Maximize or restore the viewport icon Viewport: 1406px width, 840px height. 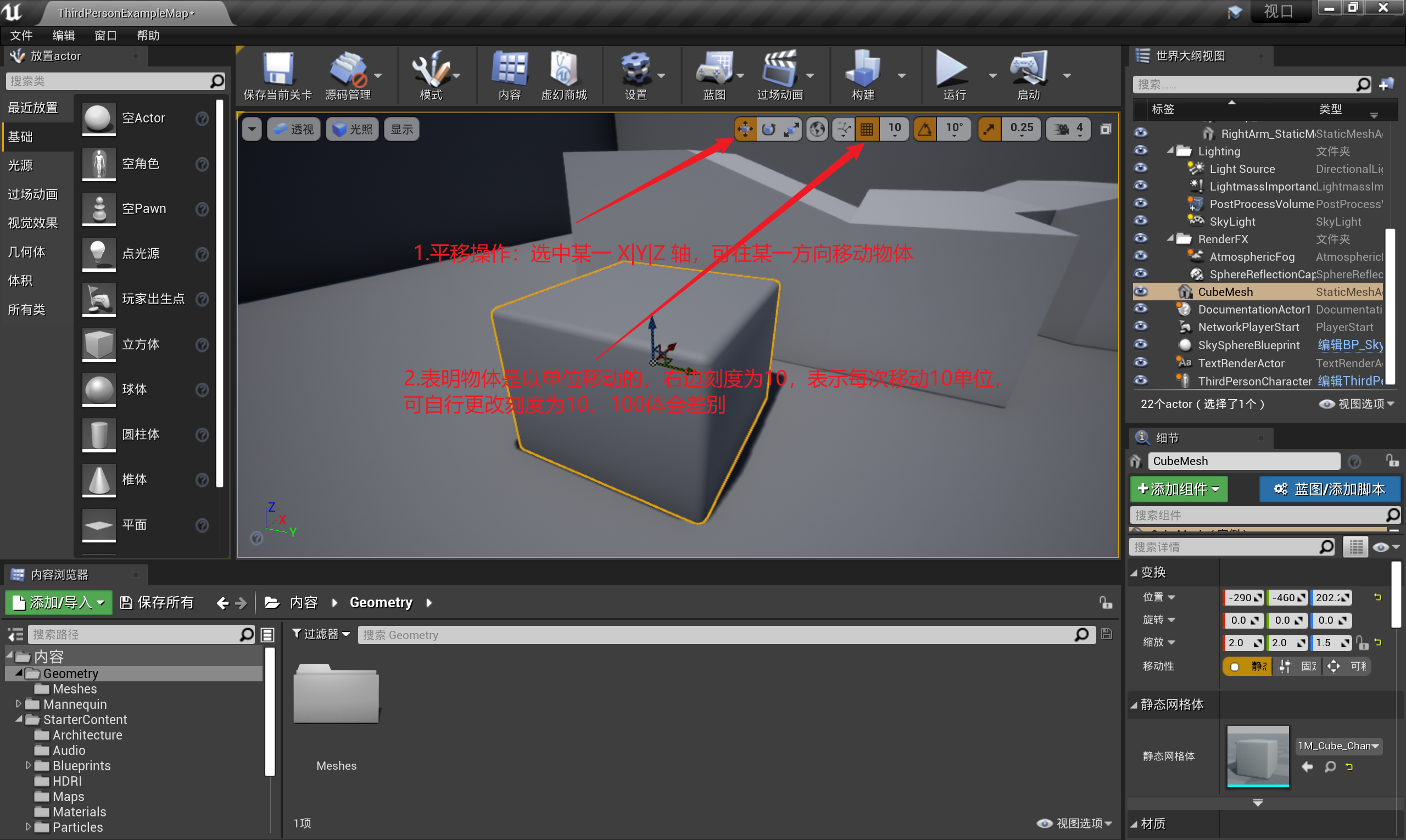[1106, 129]
